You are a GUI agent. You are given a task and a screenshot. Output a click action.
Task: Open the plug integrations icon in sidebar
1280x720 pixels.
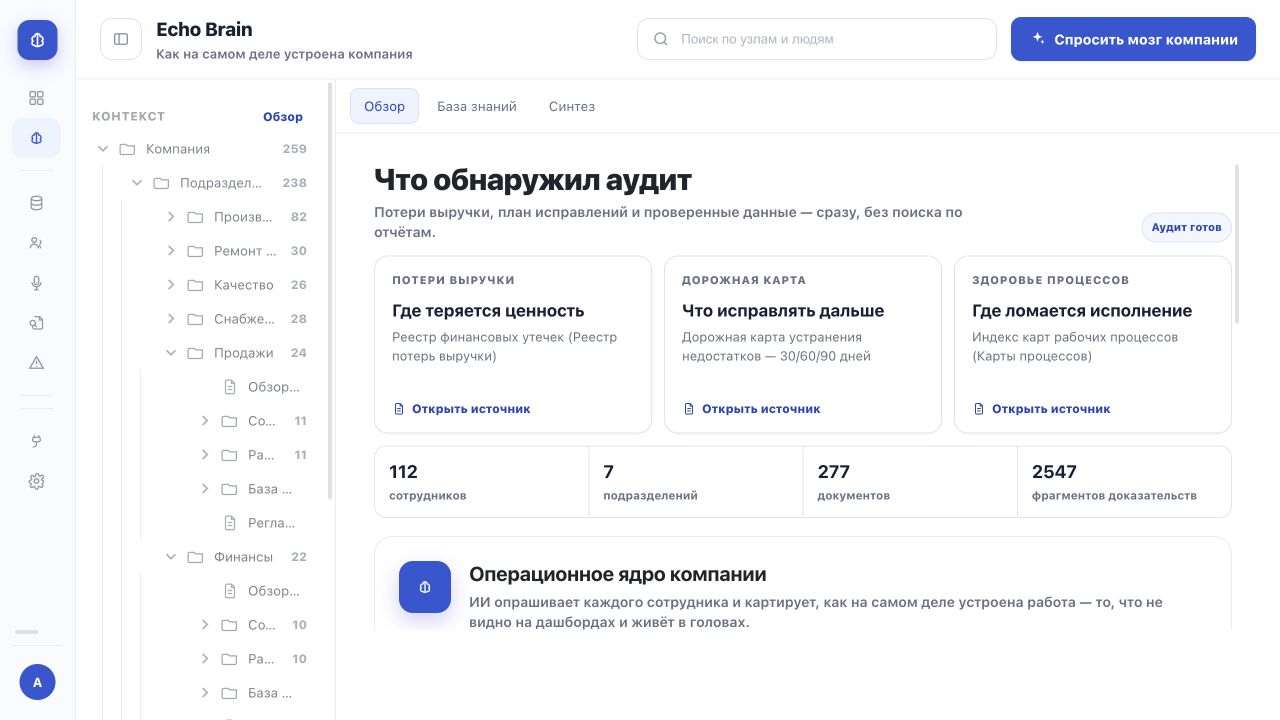coord(37,441)
